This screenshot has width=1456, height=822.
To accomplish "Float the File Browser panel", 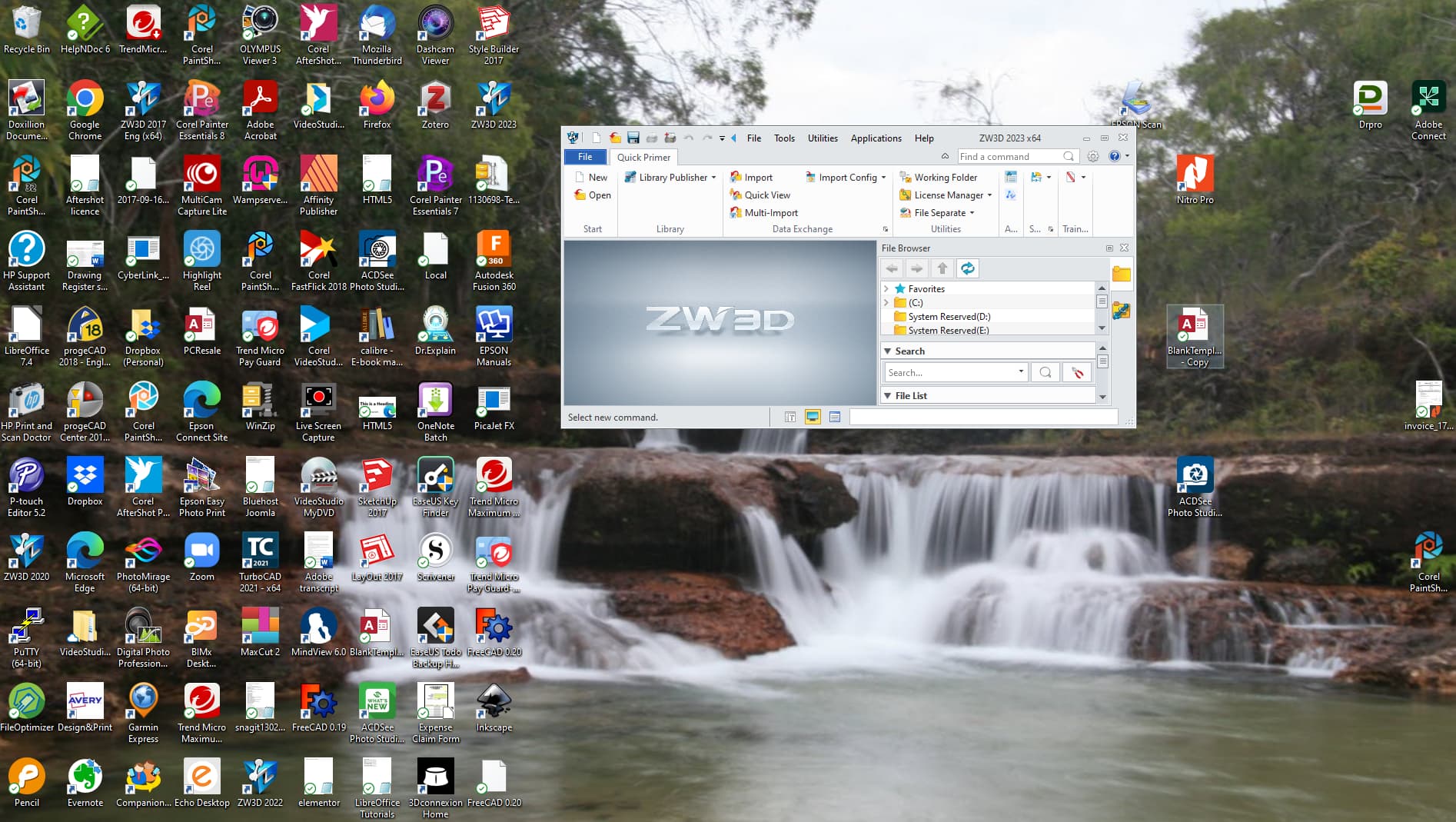I will [x=1109, y=248].
